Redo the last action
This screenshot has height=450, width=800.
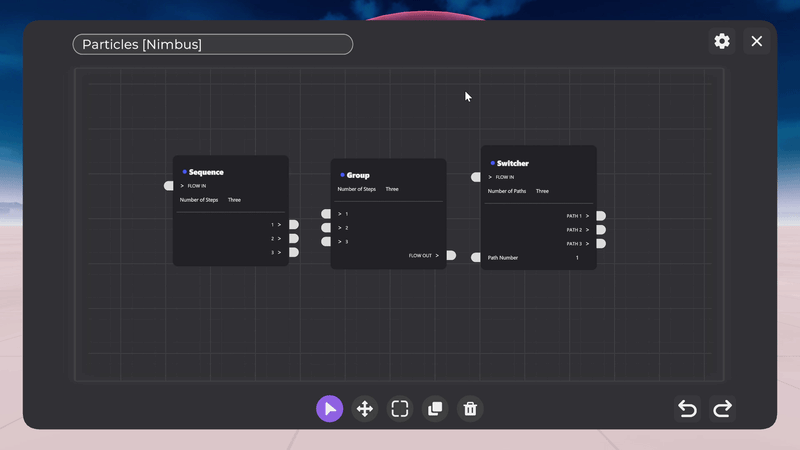pos(722,409)
